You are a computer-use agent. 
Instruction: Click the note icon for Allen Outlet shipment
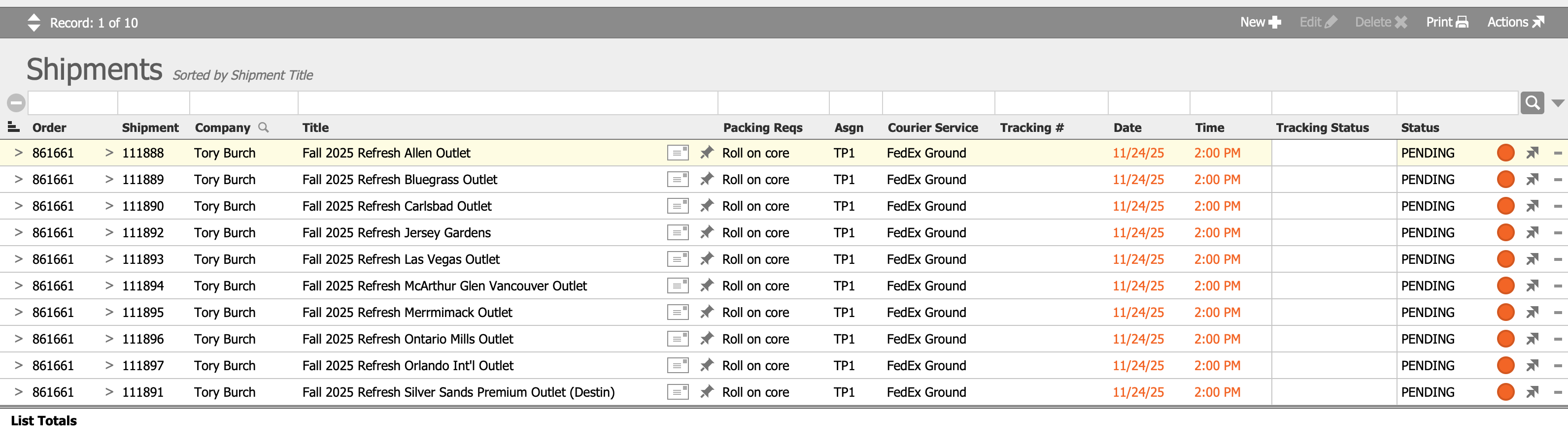(x=677, y=153)
